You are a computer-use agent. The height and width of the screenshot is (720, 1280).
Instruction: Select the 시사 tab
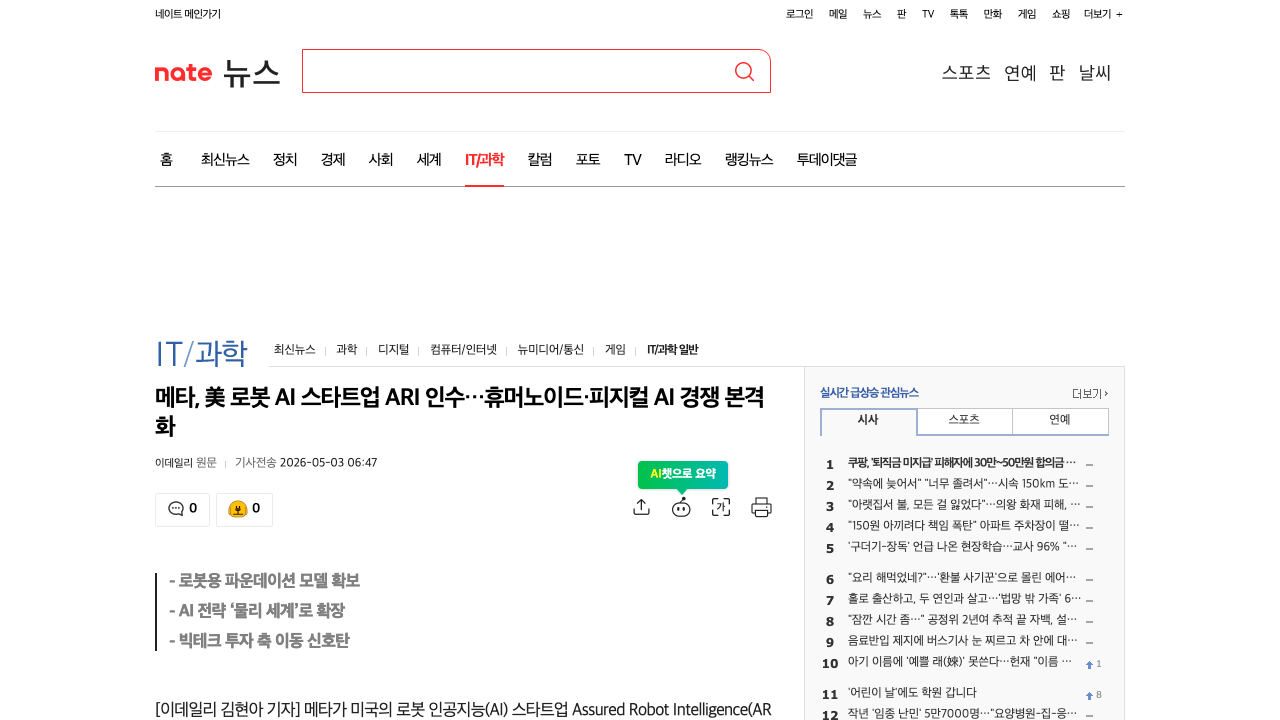(x=868, y=421)
